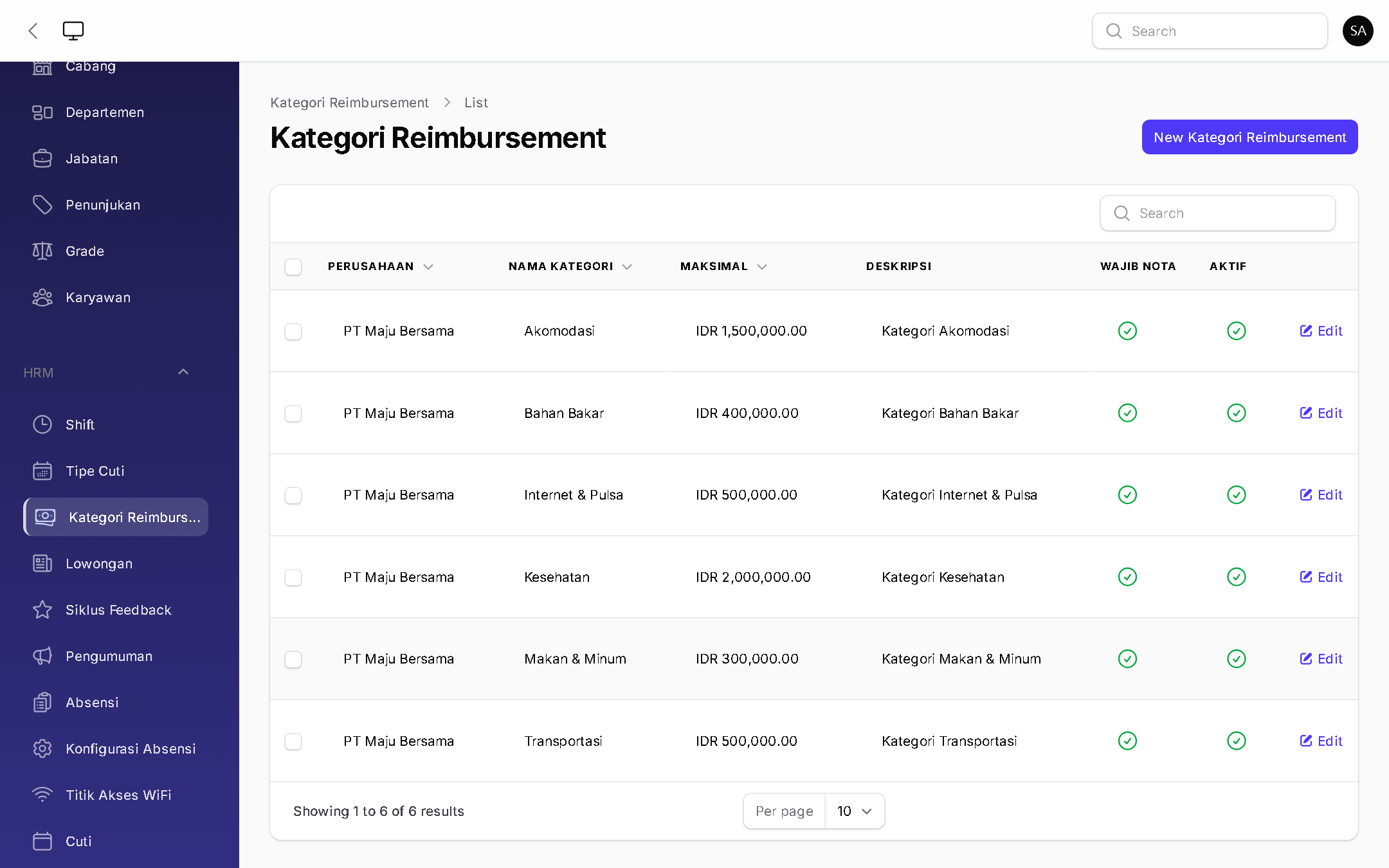
Task: Click Wajib Nota check icon for Makan & Minum
Action: [x=1127, y=659]
